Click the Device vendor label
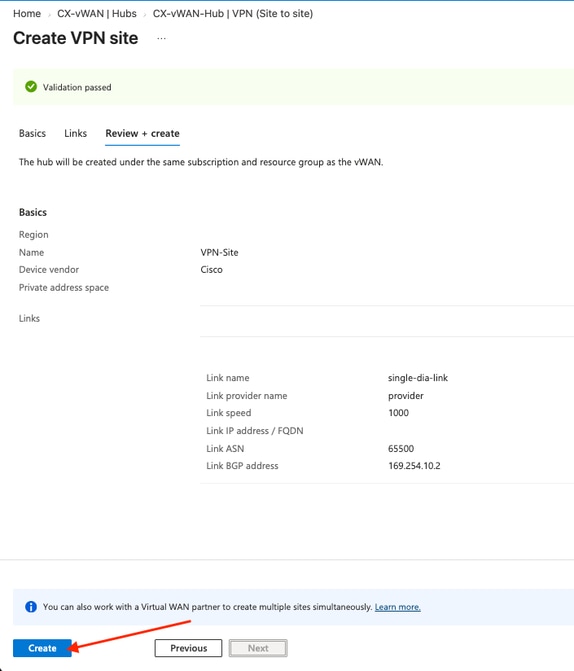This screenshot has width=574, height=671. click(x=49, y=270)
